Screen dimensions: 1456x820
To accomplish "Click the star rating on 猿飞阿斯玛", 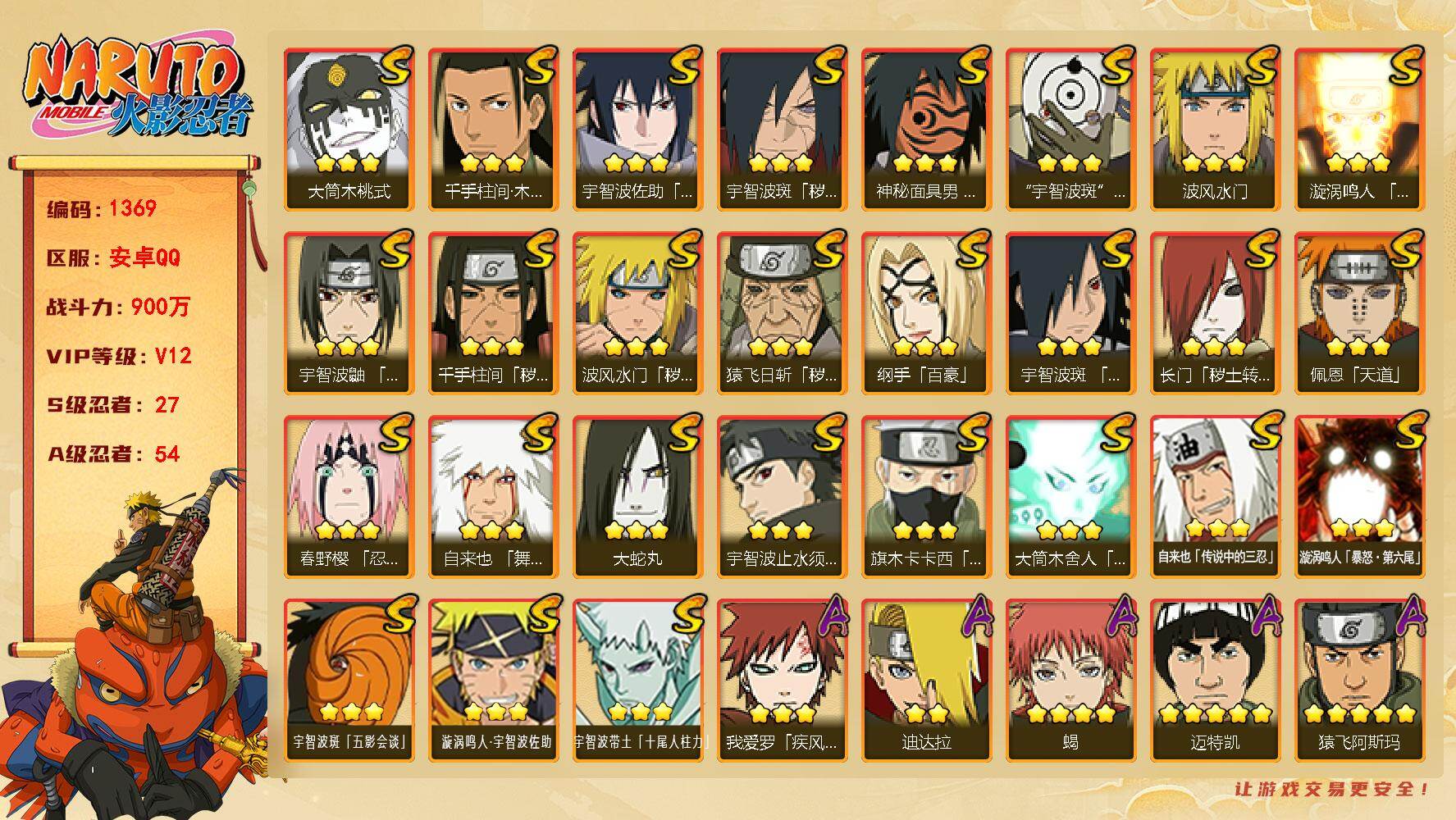I will pos(1359,713).
